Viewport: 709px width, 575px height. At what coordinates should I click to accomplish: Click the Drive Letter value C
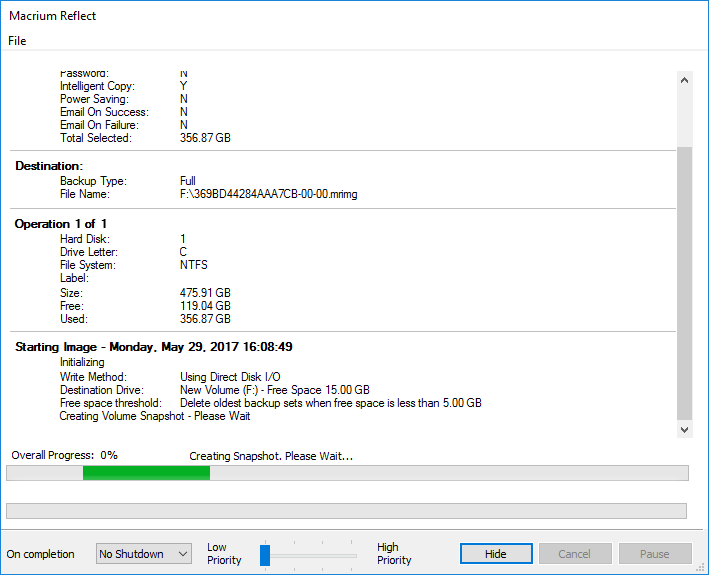(183, 252)
